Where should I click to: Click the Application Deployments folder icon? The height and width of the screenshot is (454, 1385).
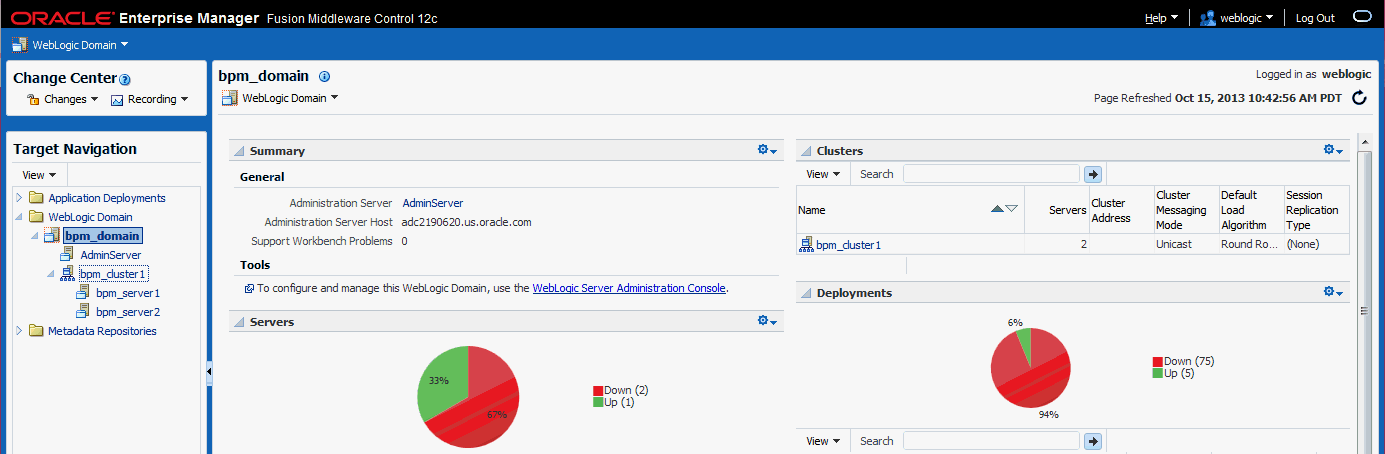click(x=36, y=198)
